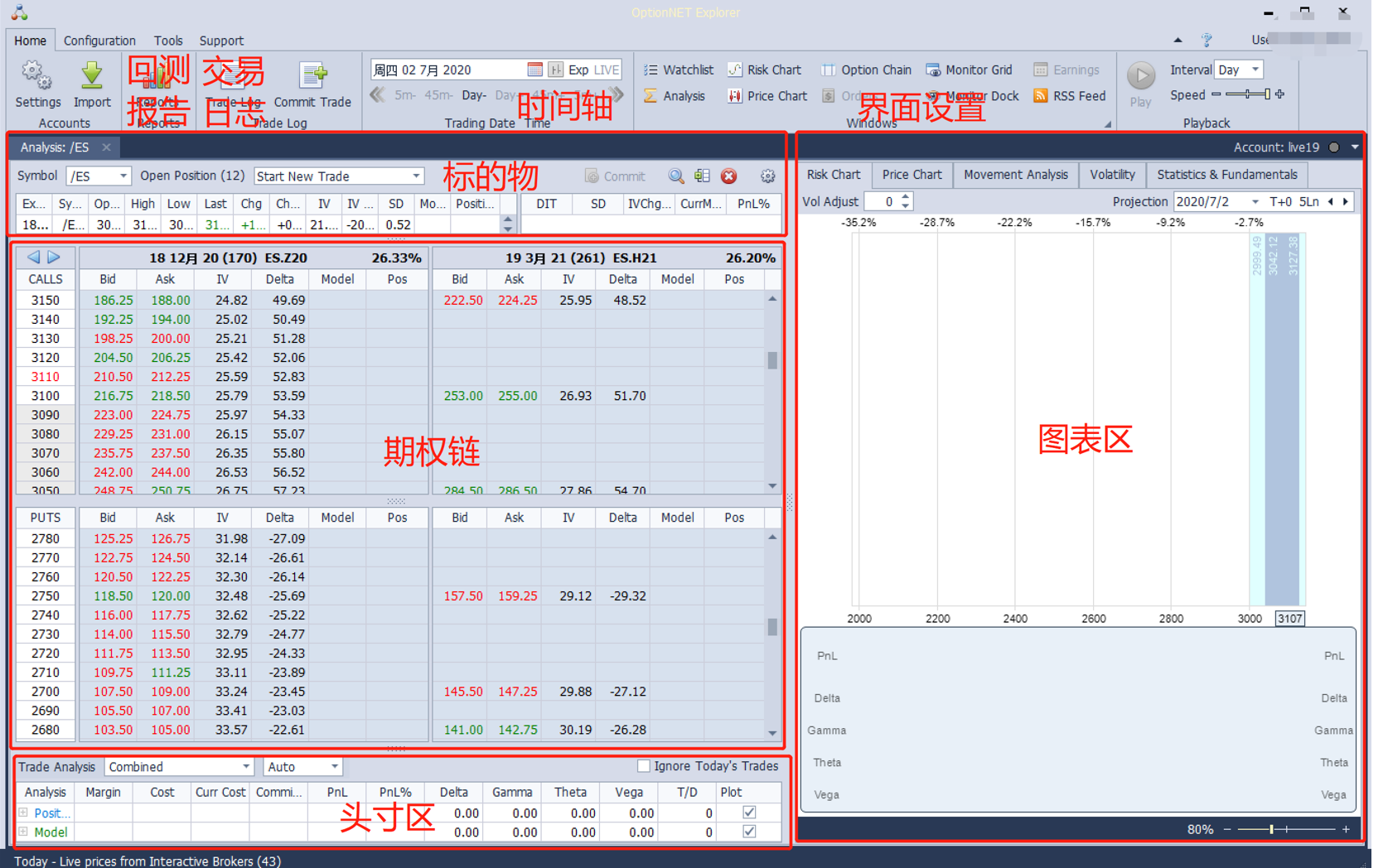Click the 45m- time step button

click(438, 95)
